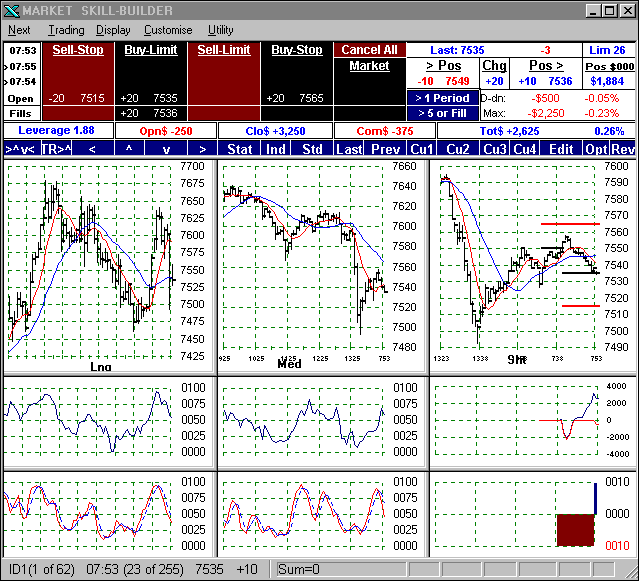Click the Leverage 1.88 field
639x581 pixels.
pyautogui.click(x=58, y=130)
